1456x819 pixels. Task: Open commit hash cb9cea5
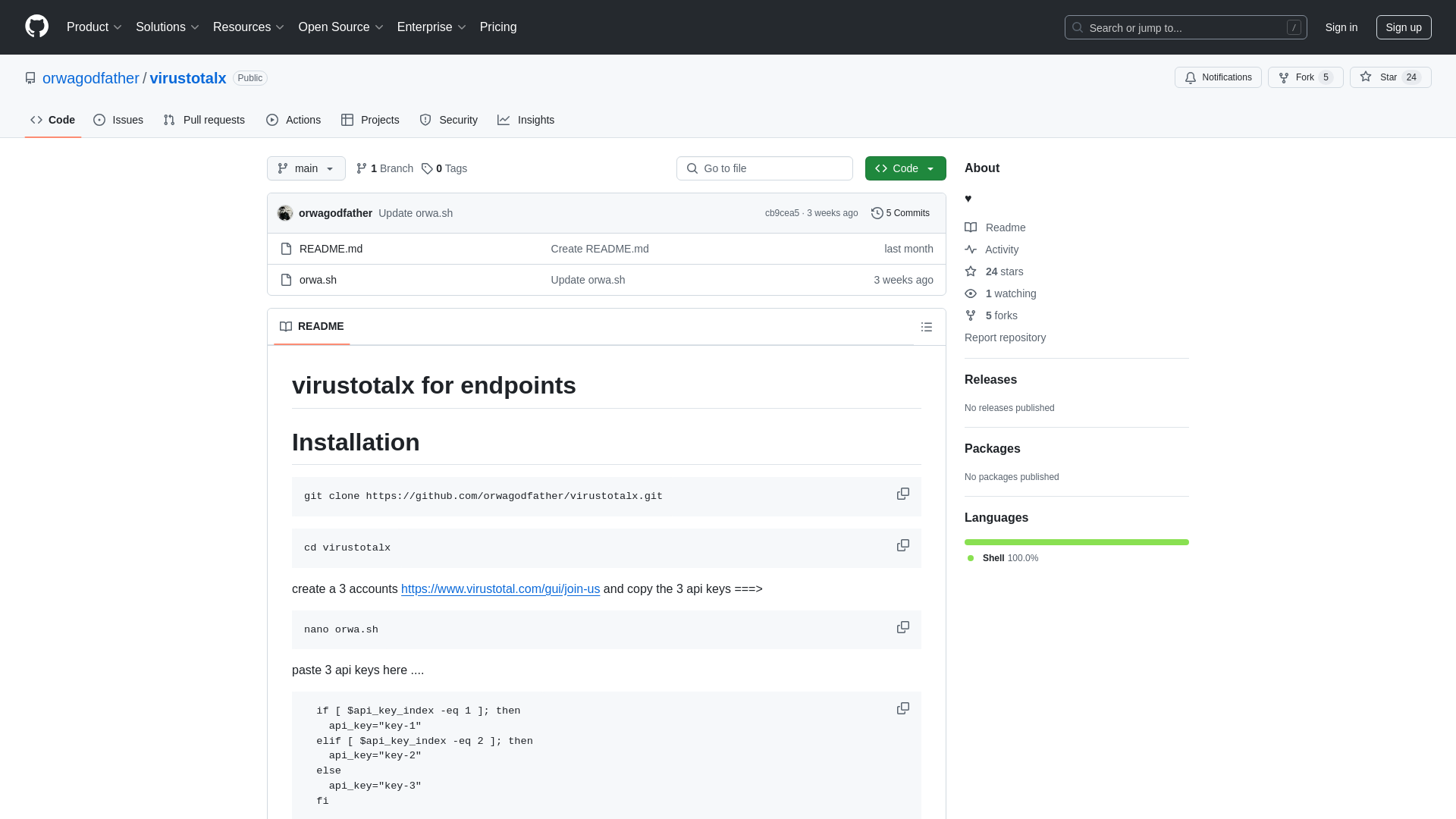pos(782,213)
